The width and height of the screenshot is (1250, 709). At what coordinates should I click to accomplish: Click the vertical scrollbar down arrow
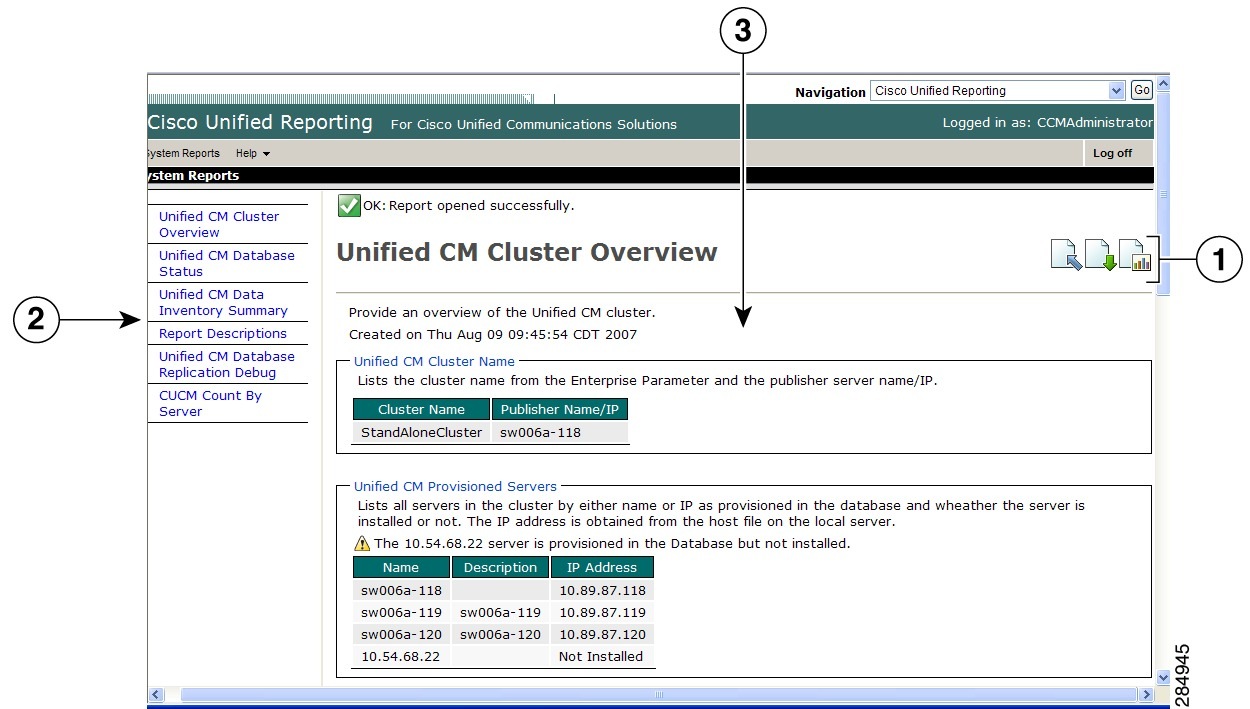(x=1163, y=676)
